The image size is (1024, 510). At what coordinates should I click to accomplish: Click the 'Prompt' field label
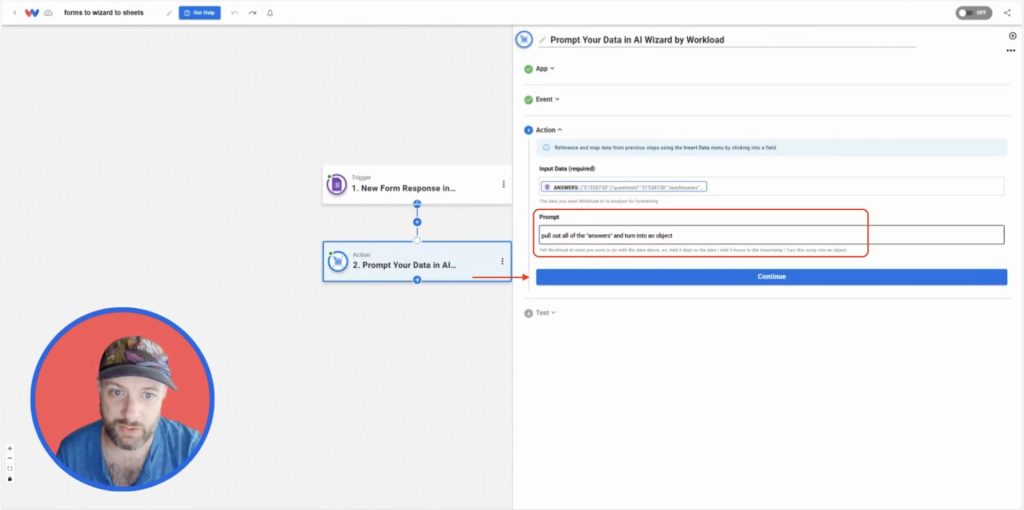tap(549, 217)
